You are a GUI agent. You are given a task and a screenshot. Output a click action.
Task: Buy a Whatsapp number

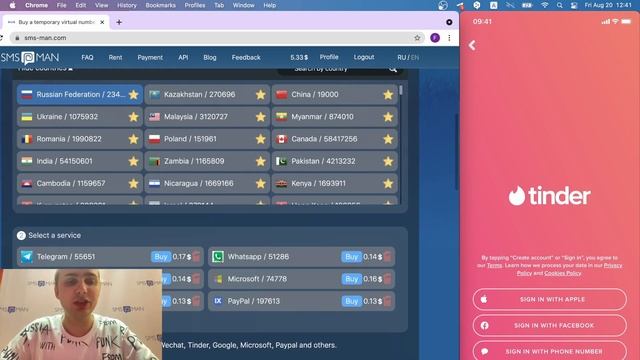[351, 257]
